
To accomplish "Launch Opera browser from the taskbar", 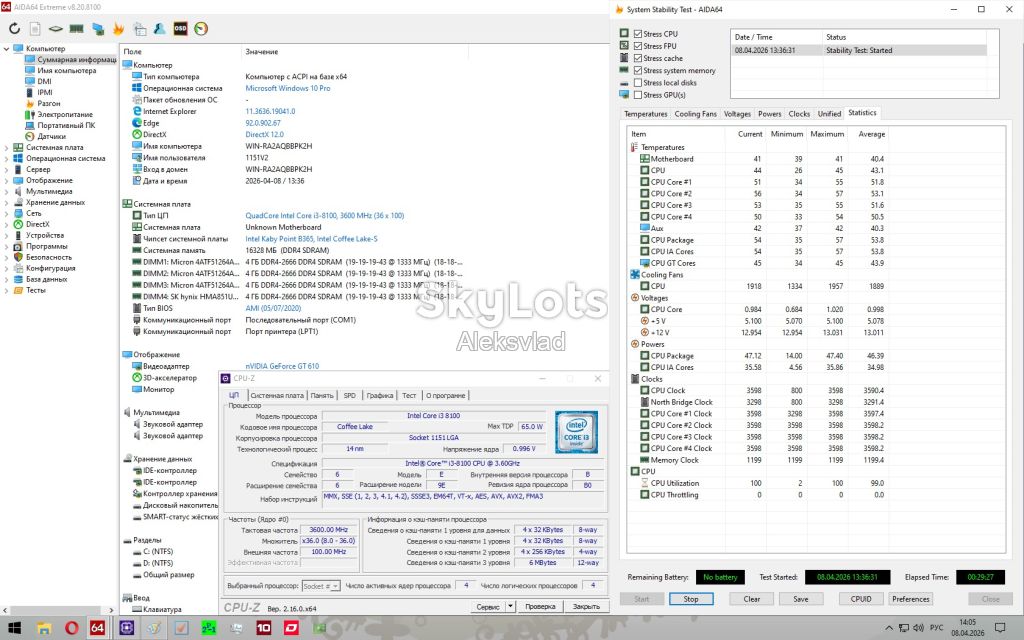I will (71, 628).
